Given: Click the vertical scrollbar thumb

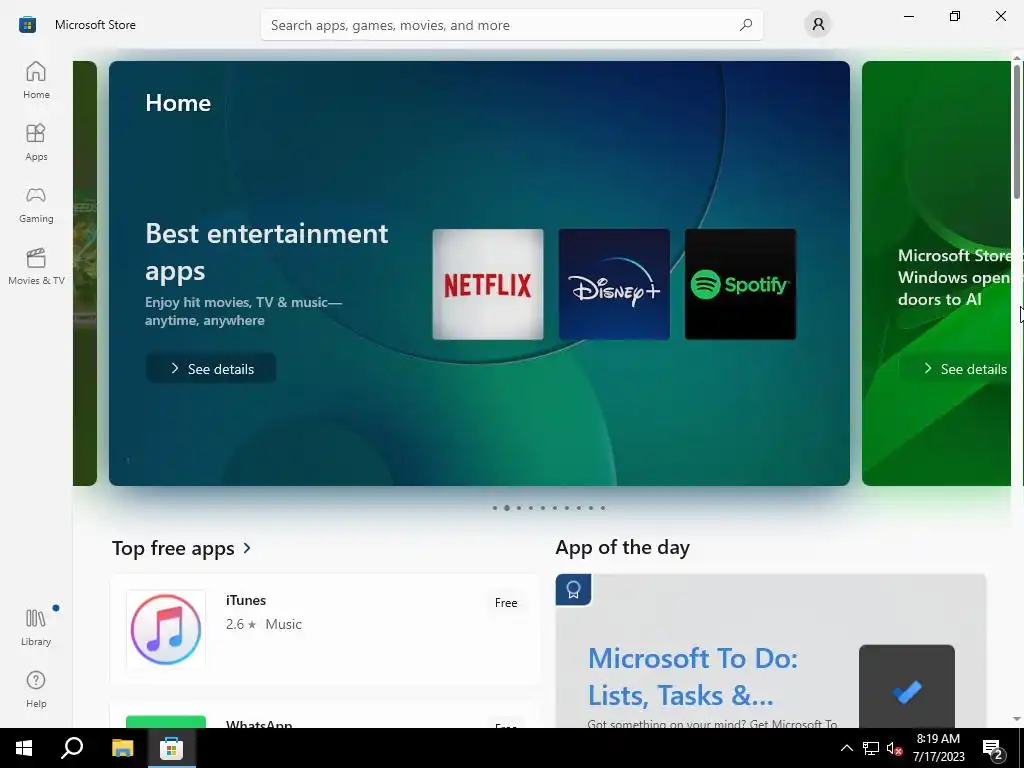Looking at the screenshot, I should [x=1017, y=131].
